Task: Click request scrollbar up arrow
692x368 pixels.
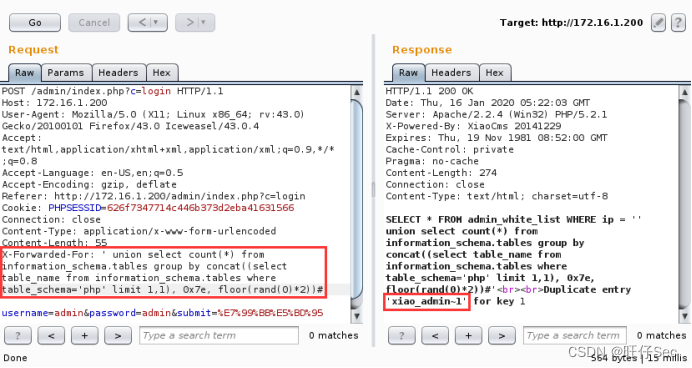Action: [x=357, y=92]
